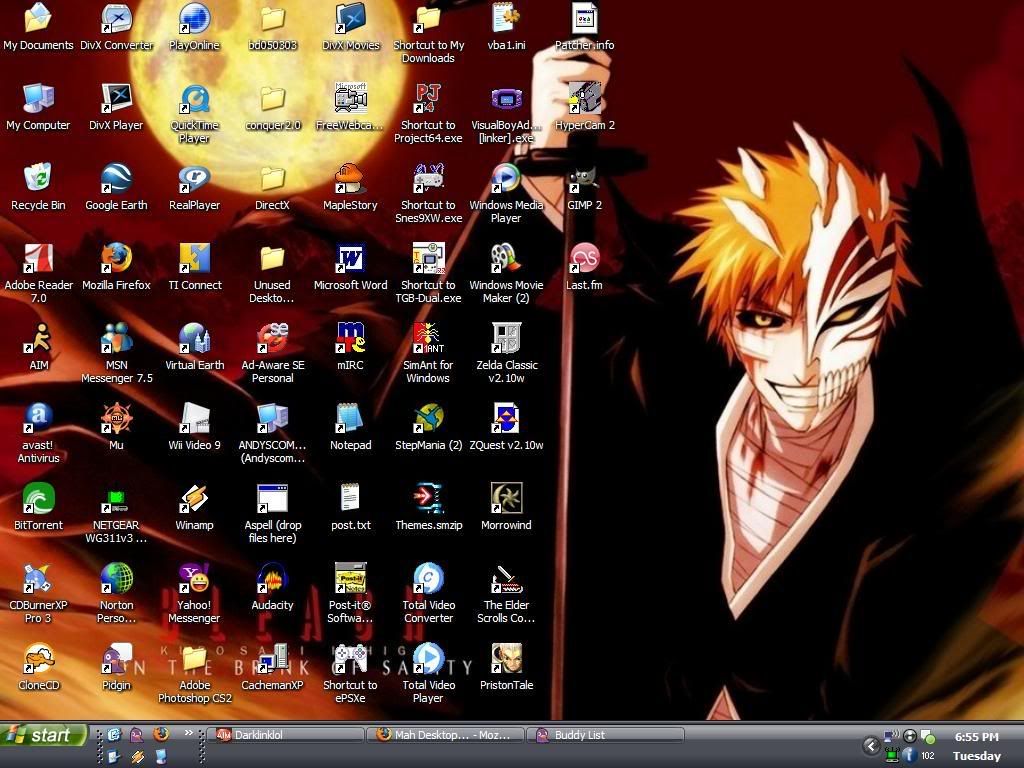Click the Yahoo! Messenger desktop icon
The width and height of the screenshot is (1024, 768).
(194, 594)
